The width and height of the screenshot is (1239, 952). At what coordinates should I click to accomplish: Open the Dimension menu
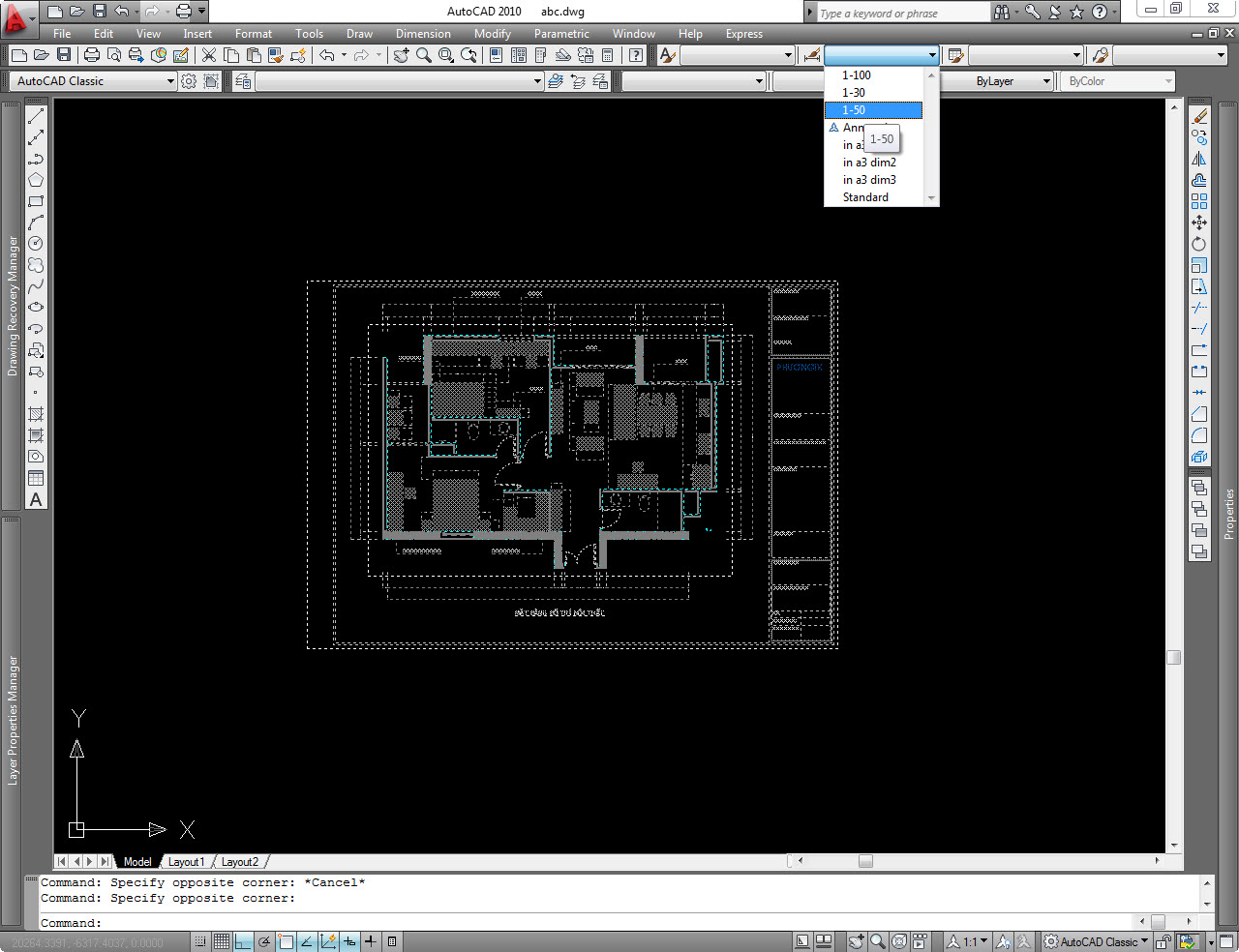[x=423, y=34]
